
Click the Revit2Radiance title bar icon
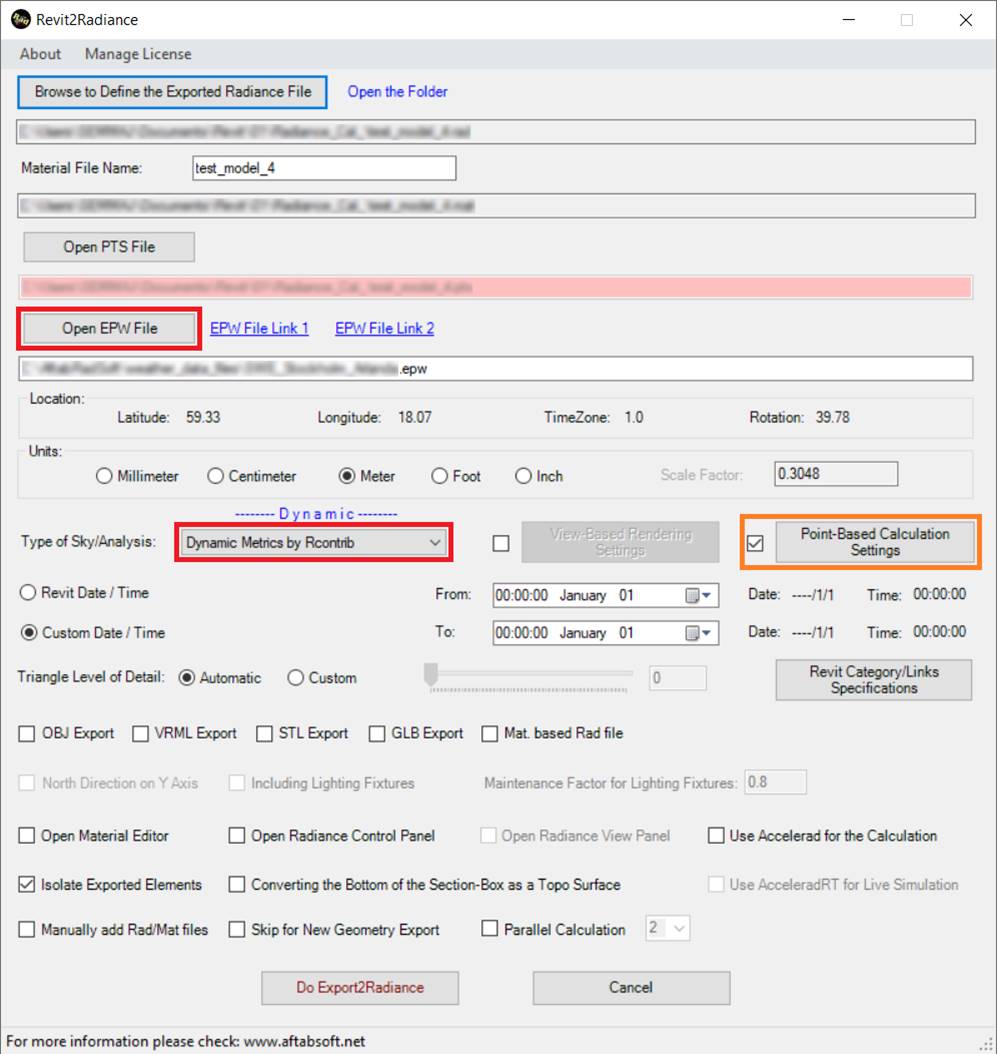pyautogui.click(x=20, y=19)
